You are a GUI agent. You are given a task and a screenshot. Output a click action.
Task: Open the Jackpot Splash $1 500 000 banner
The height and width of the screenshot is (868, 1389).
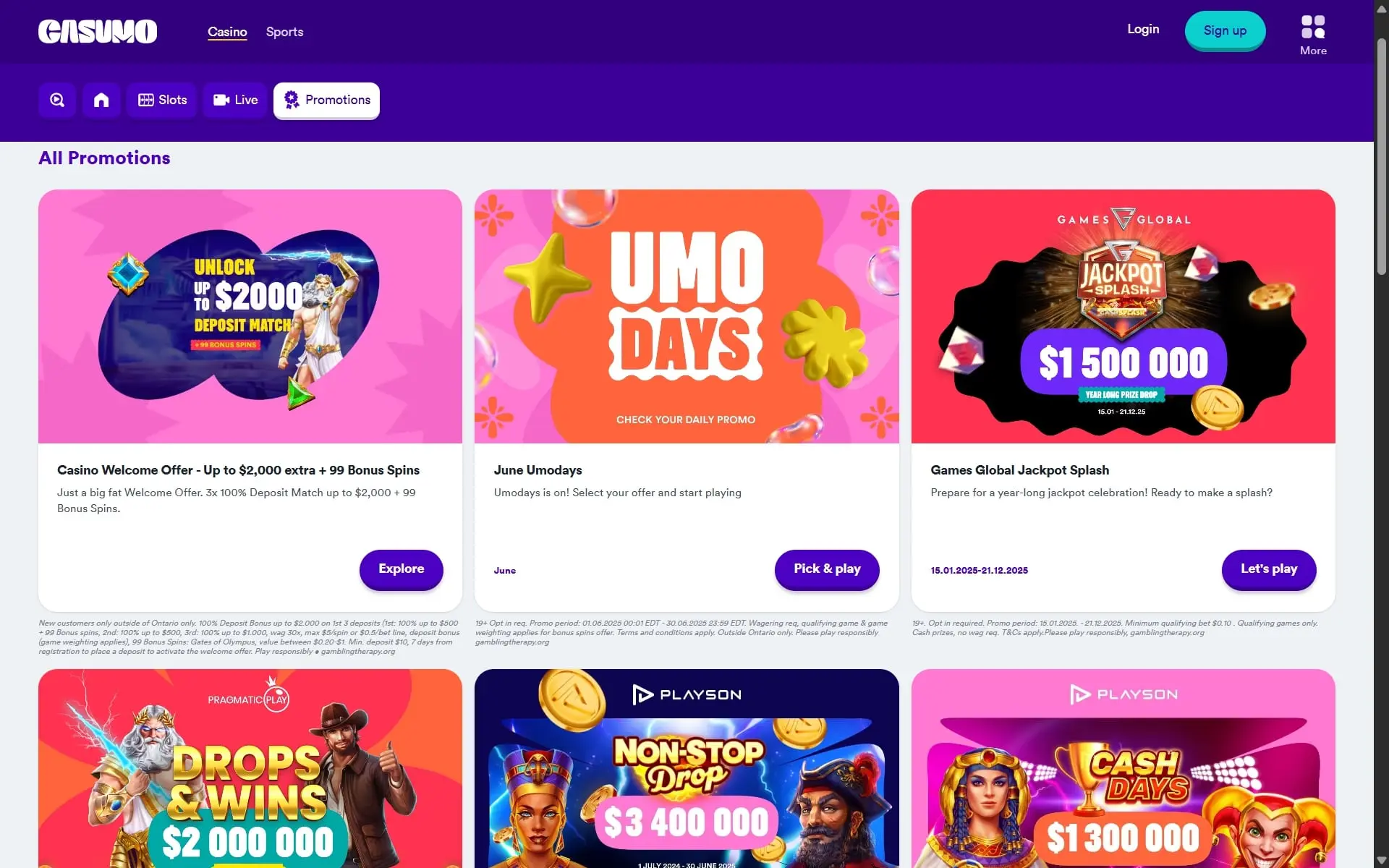coord(1123,316)
